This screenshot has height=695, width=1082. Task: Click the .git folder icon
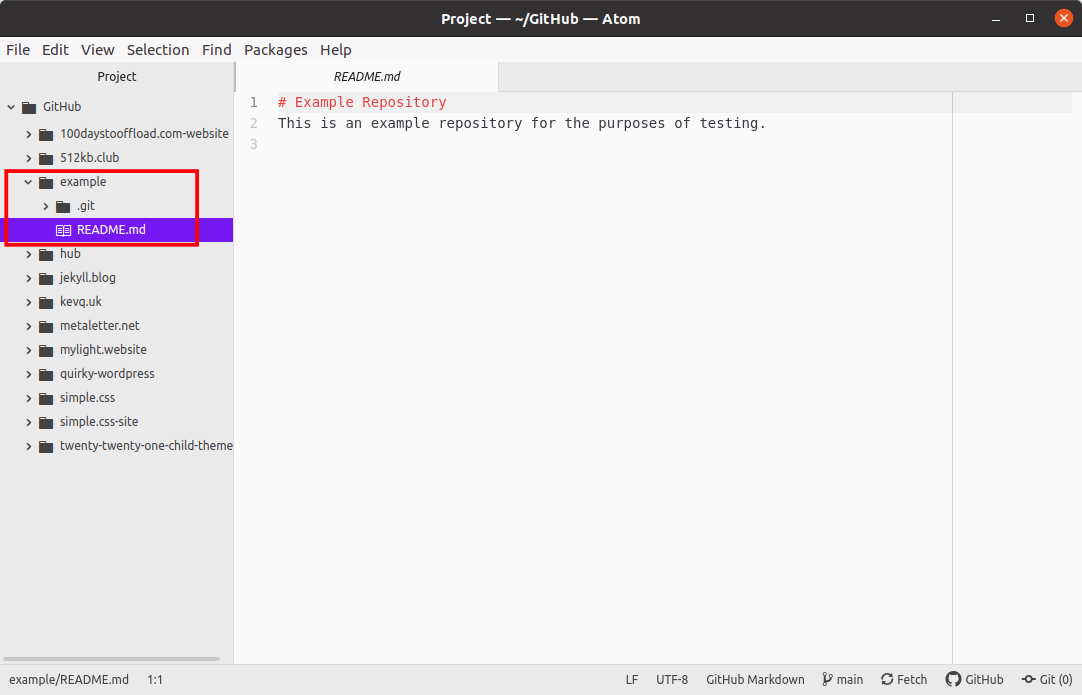62,206
